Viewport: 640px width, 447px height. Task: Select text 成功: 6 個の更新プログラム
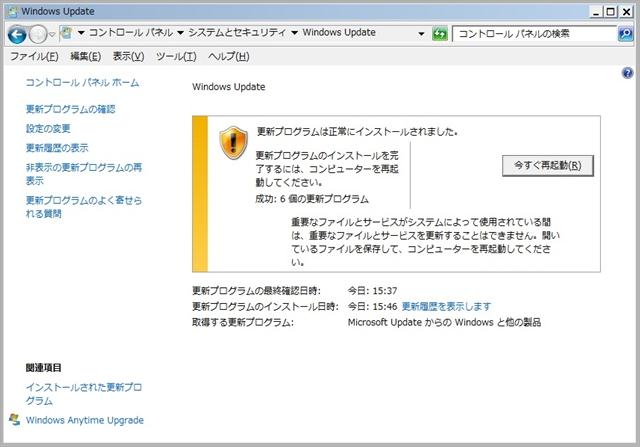coord(312,199)
